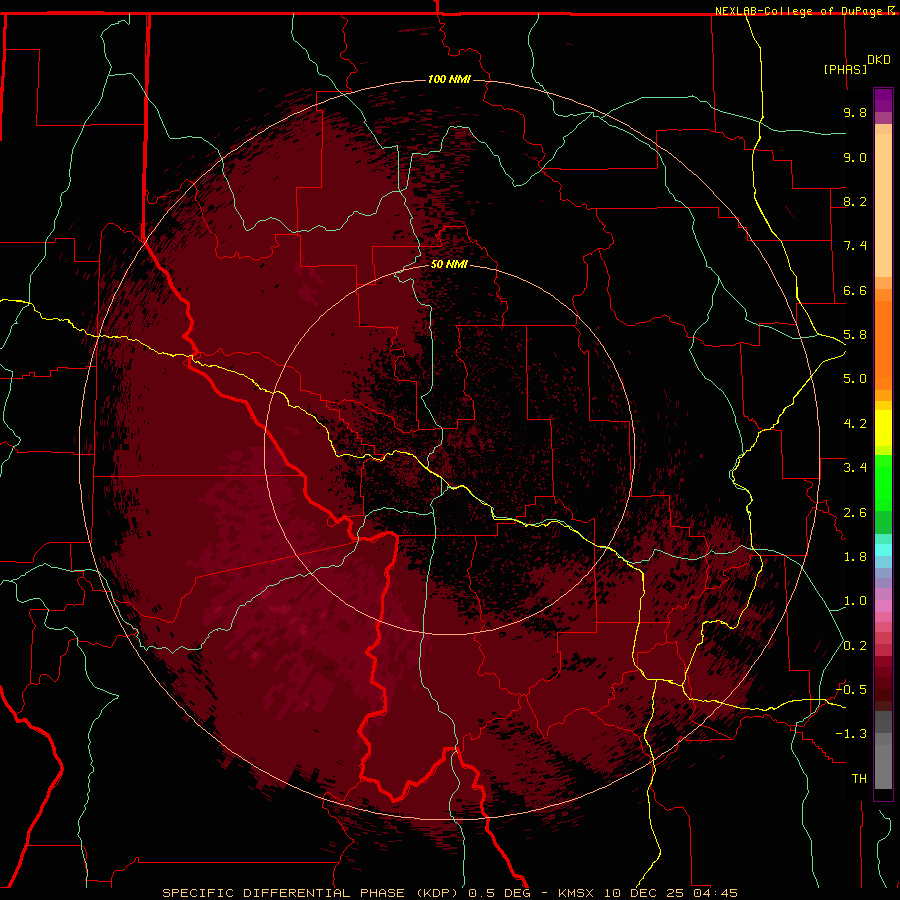Screen dimensions: 900x900
Task: Click the KMSX station identifier in the caption
Action: (x=574, y=893)
